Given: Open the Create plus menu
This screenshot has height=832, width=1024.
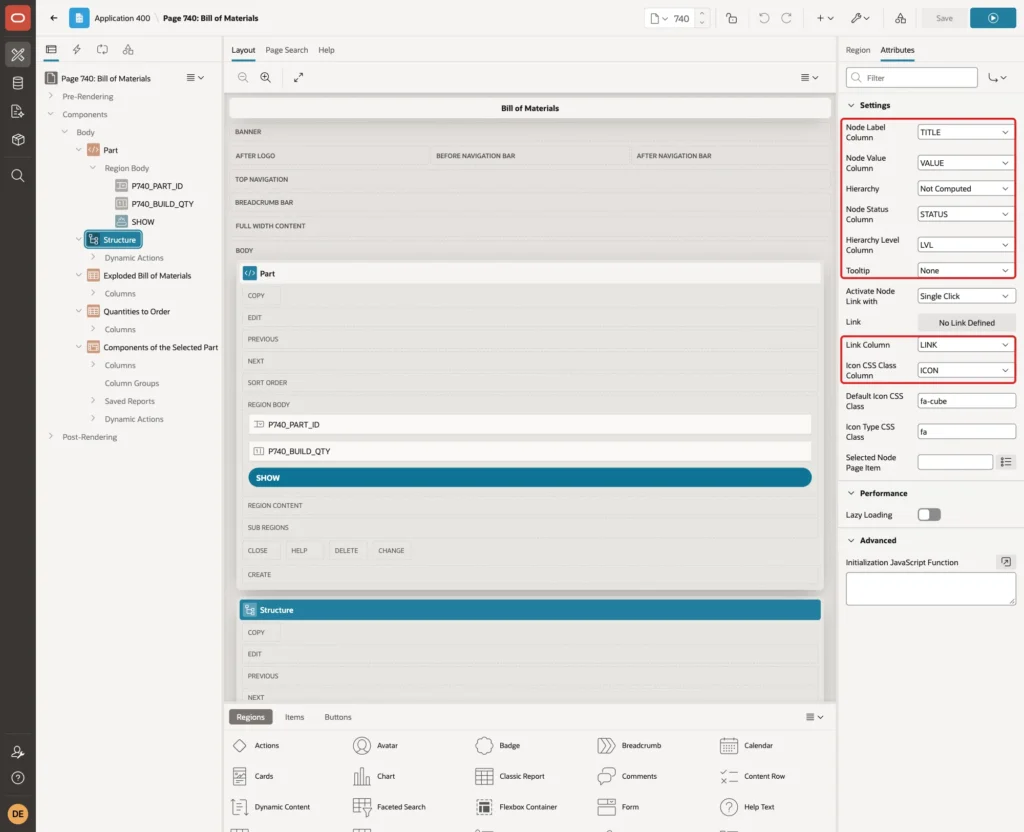Looking at the screenshot, I should pos(825,18).
